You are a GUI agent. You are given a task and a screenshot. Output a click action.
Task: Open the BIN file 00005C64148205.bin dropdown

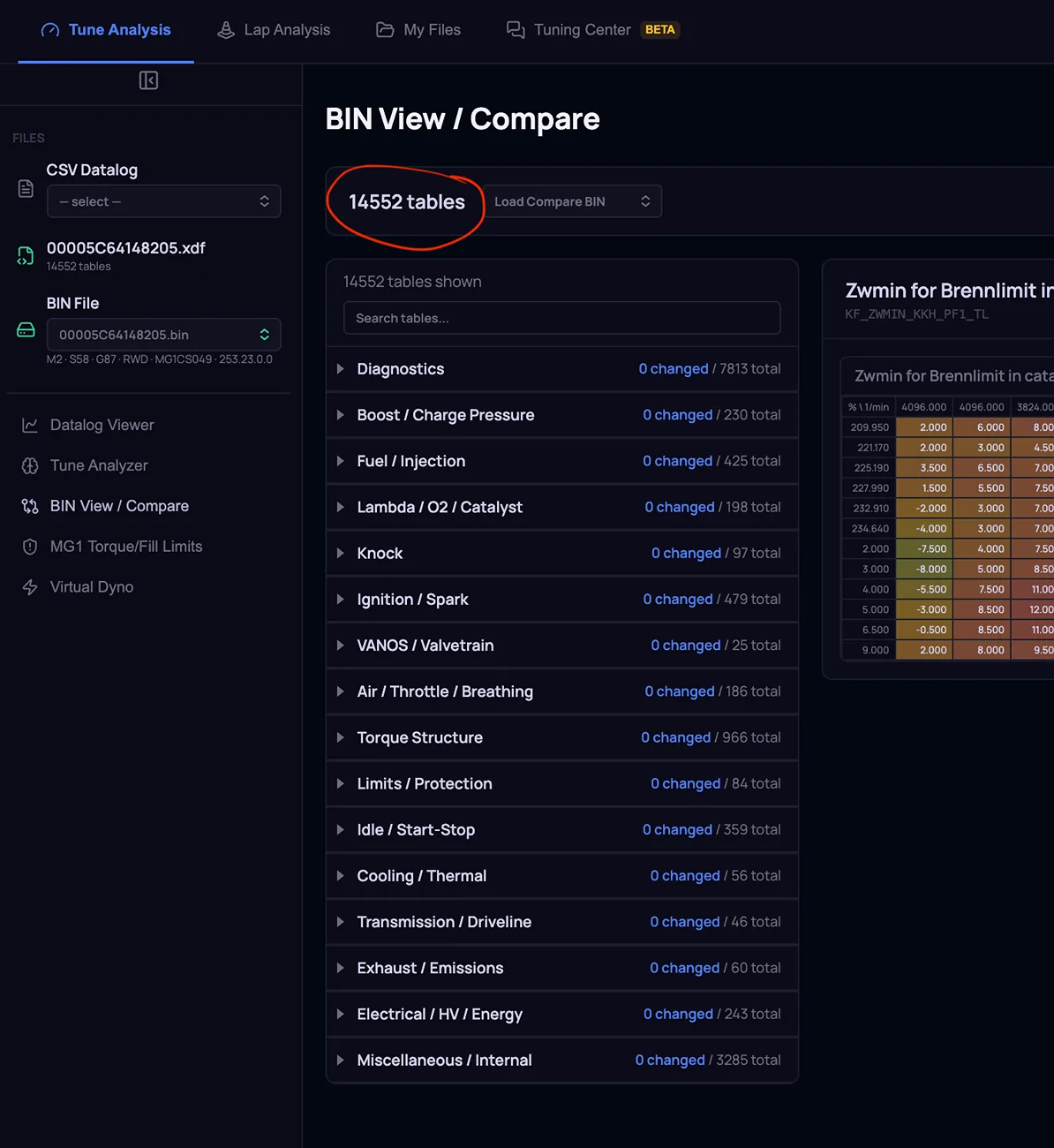(163, 335)
